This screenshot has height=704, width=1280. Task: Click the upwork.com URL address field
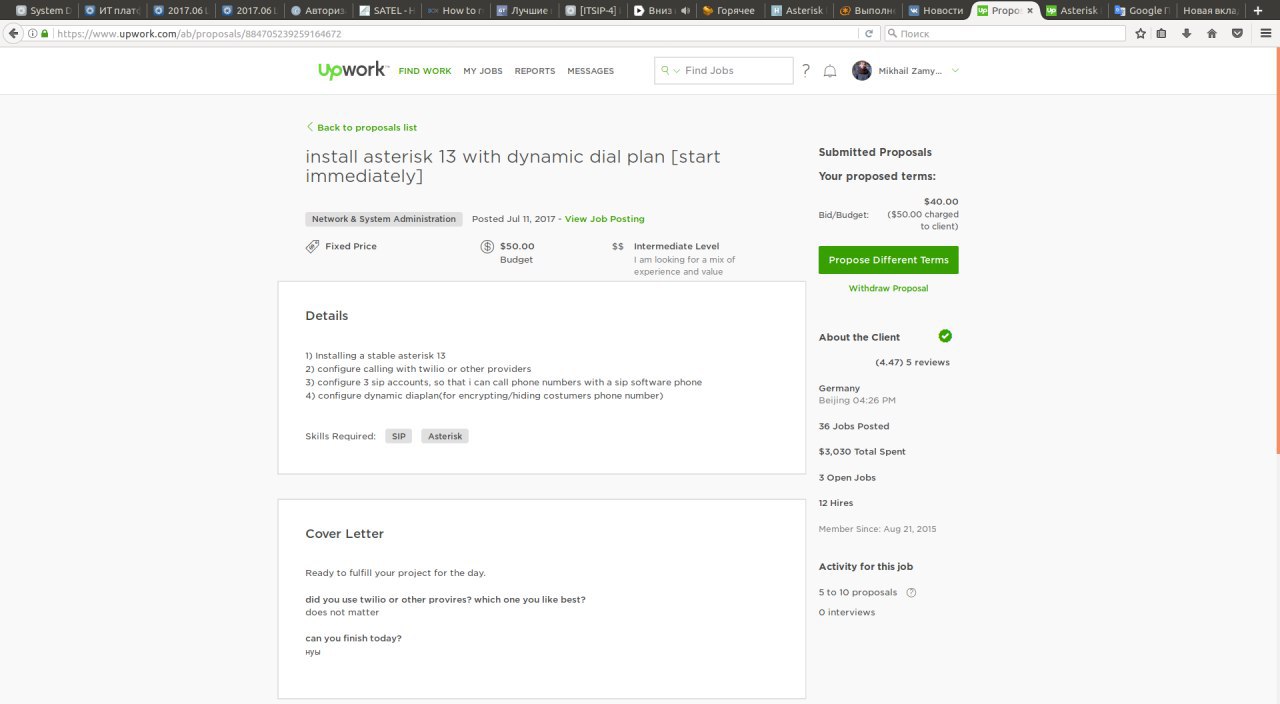[455, 33]
